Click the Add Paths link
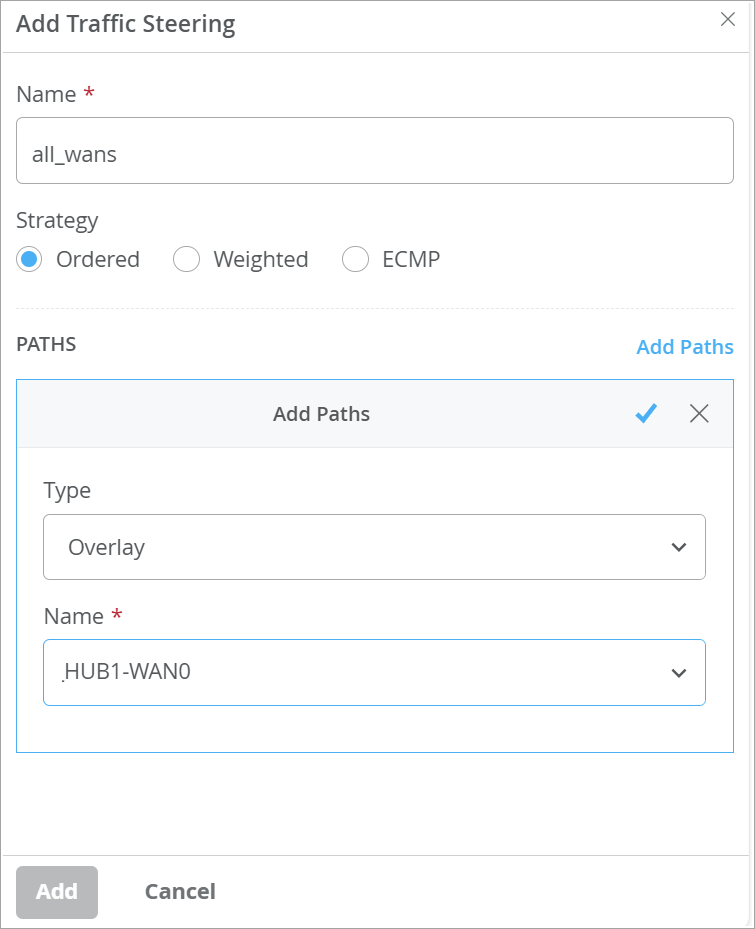The width and height of the screenshot is (755, 929). pos(685,347)
